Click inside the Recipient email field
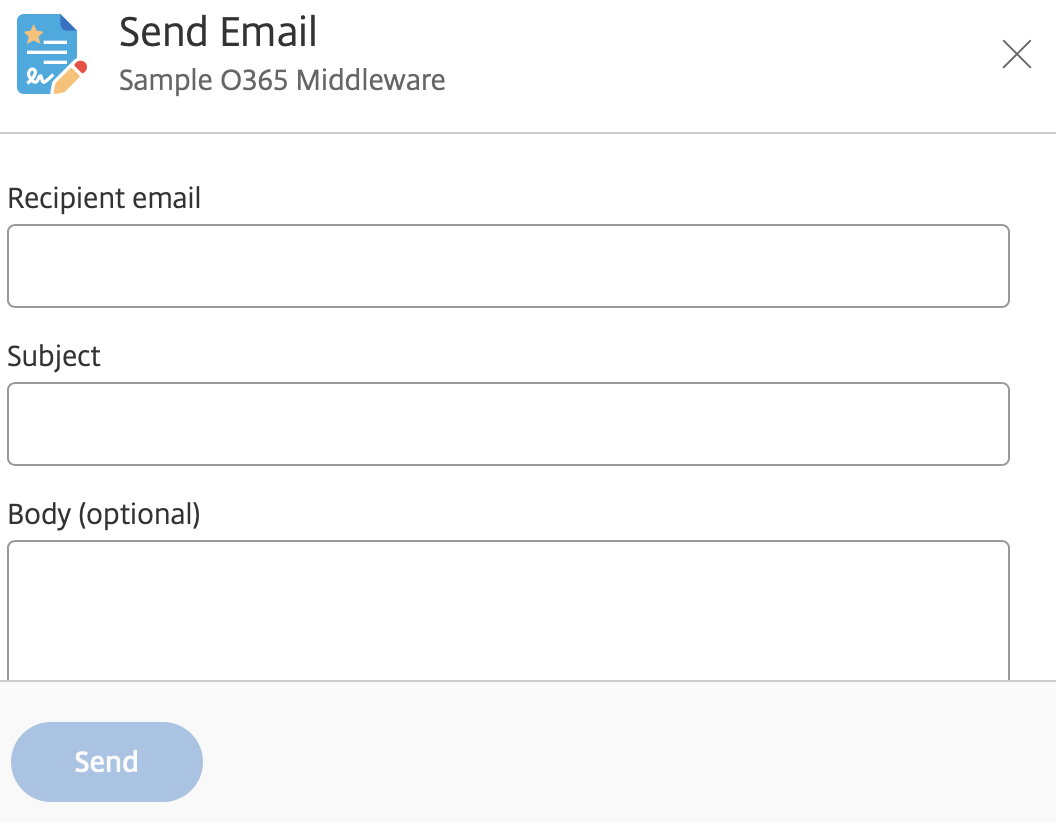 (x=508, y=265)
